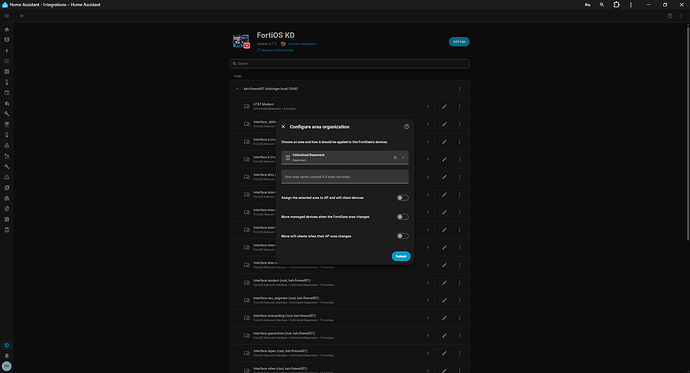
Task: Click the kah-firewall01 hub name
Action: (271, 89)
